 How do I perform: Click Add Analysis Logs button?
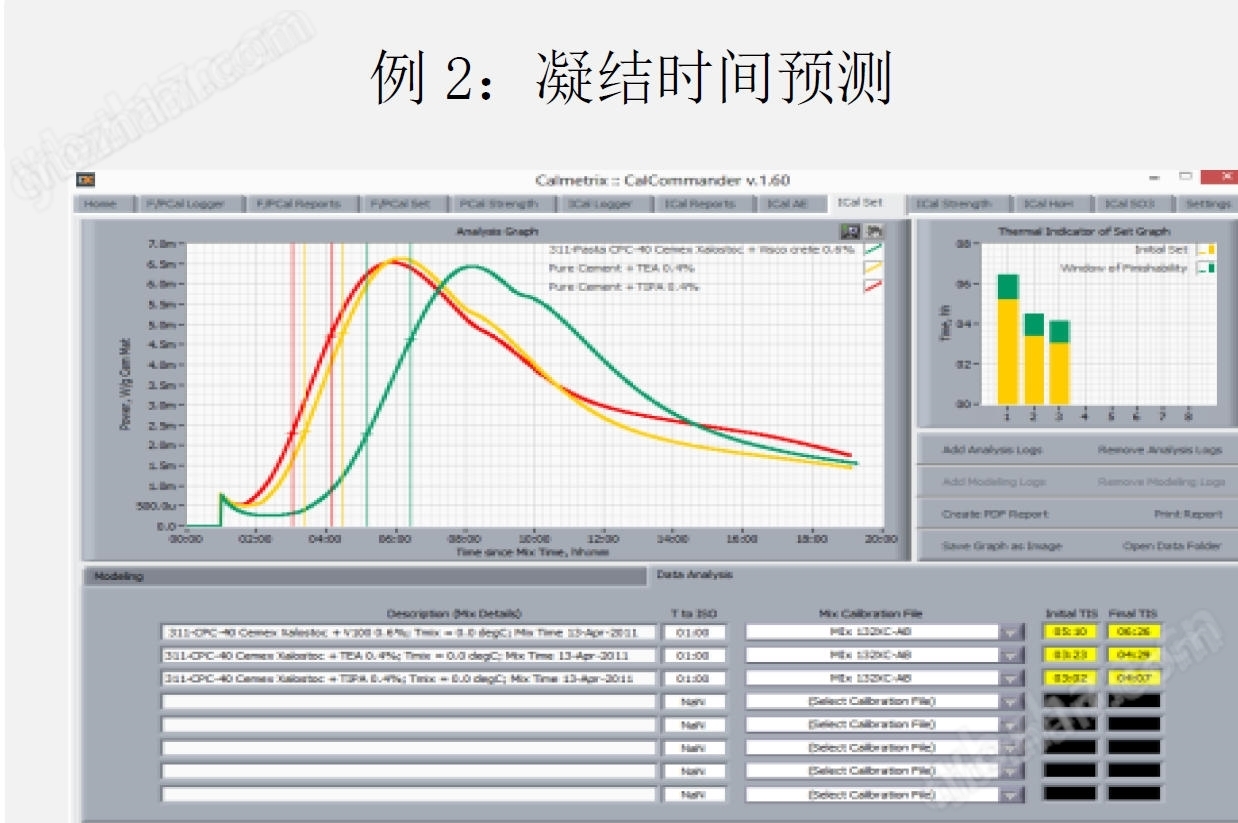[992, 450]
